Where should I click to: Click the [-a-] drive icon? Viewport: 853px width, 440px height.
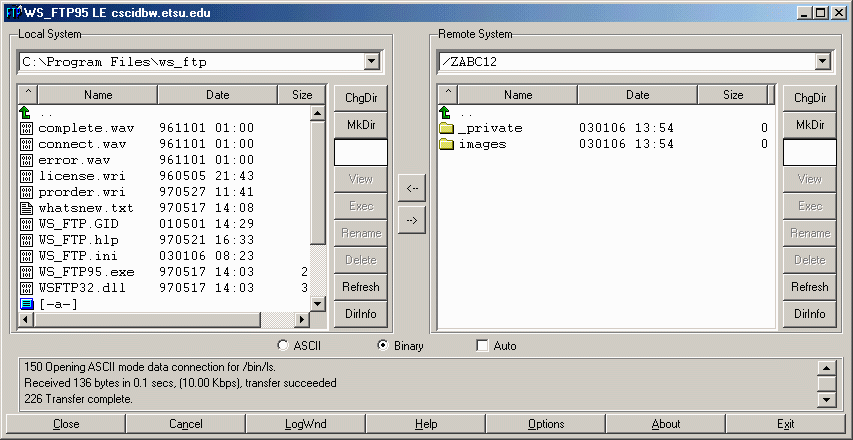click(27, 303)
